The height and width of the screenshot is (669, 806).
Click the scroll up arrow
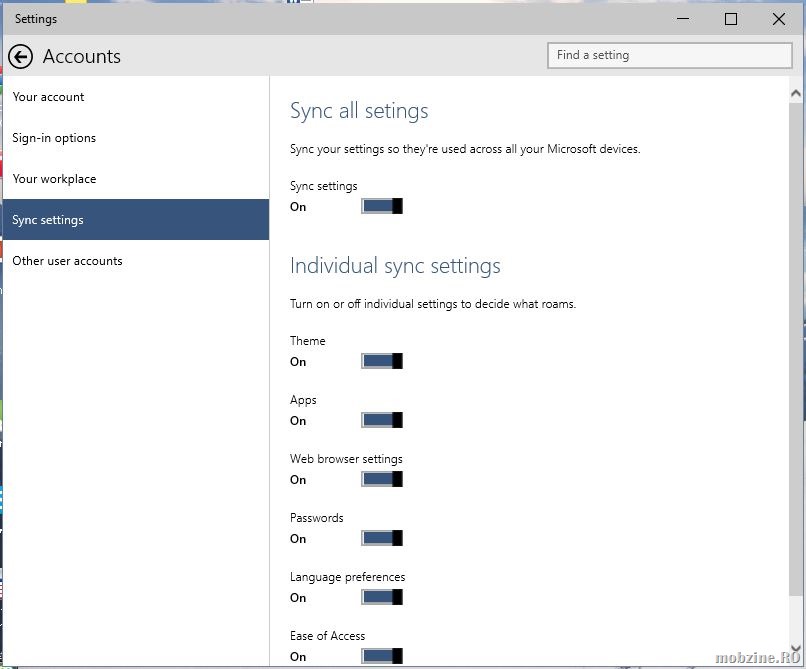(795, 93)
